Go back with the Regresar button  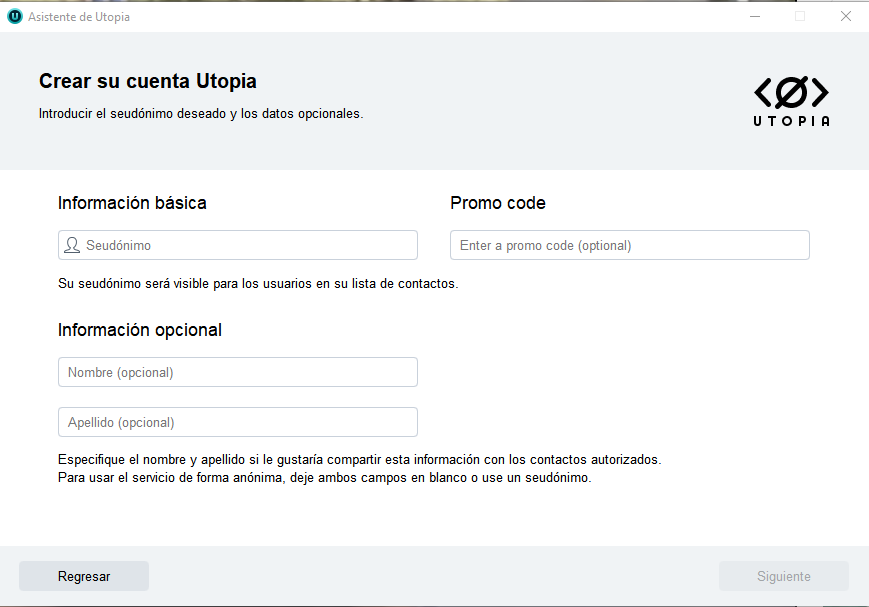pos(84,576)
